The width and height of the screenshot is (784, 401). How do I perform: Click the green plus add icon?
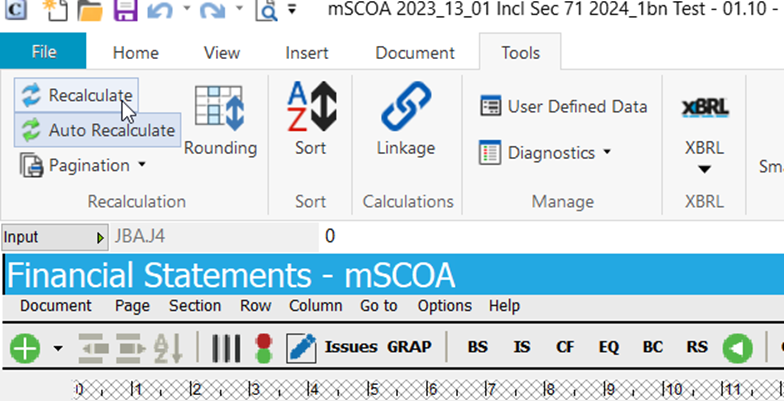(x=26, y=348)
